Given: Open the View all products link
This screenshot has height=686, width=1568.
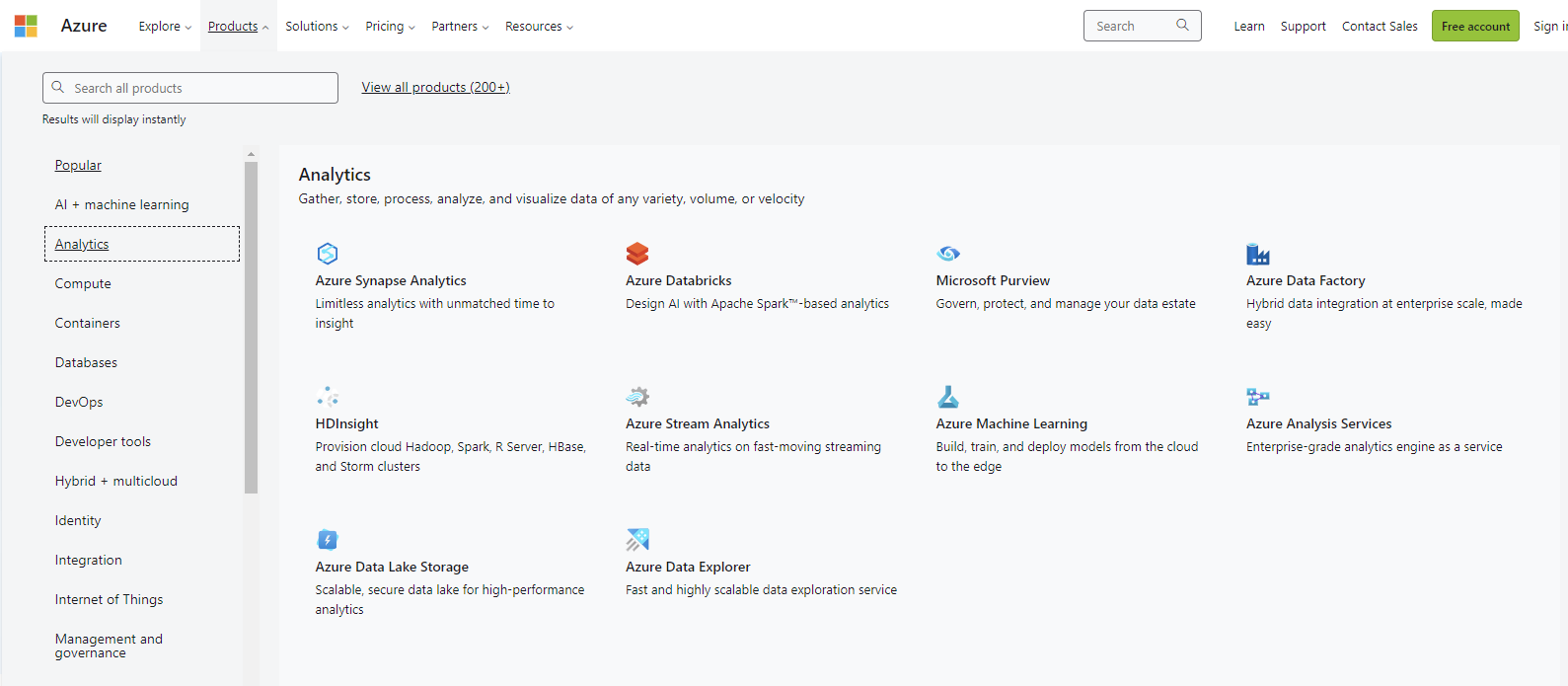Looking at the screenshot, I should point(435,88).
